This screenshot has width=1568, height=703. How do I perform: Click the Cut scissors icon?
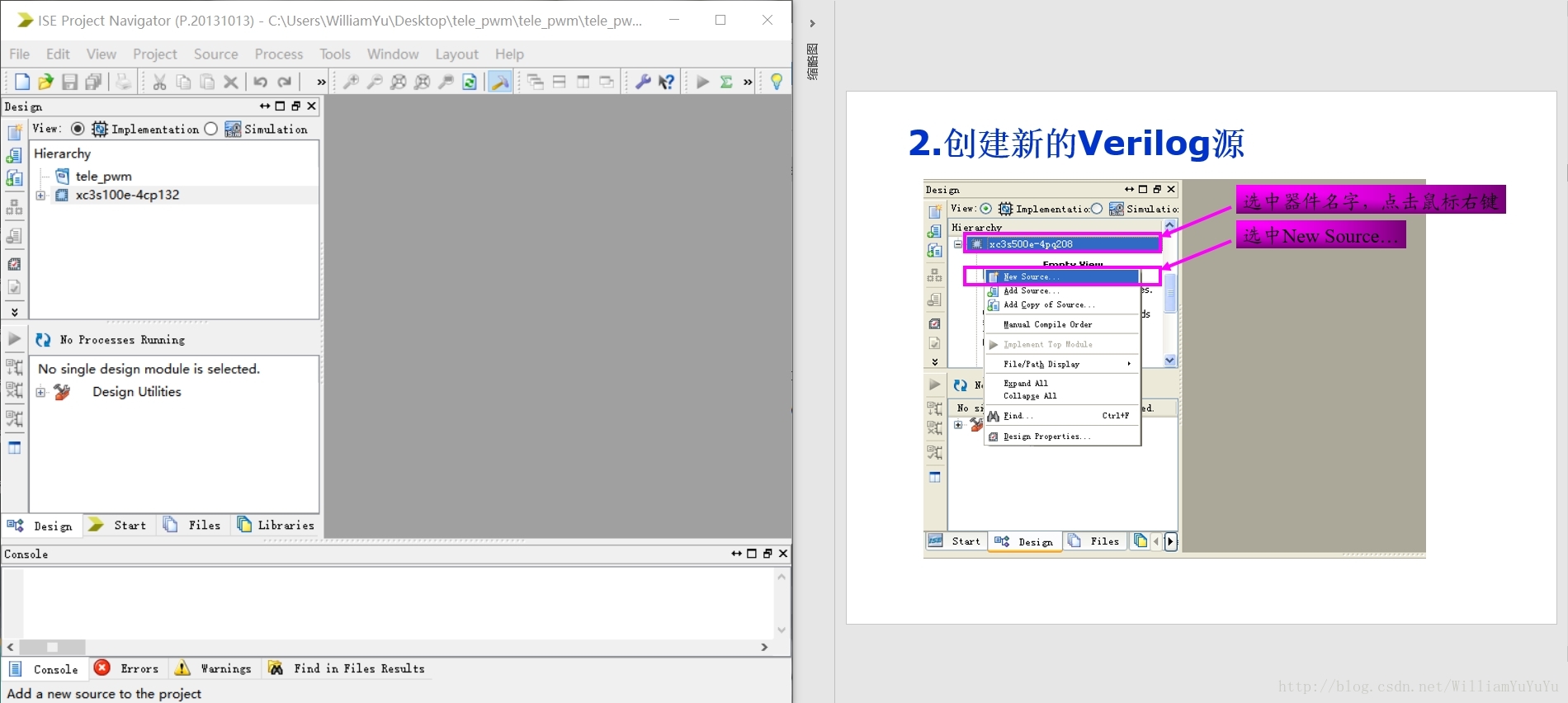(160, 82)
